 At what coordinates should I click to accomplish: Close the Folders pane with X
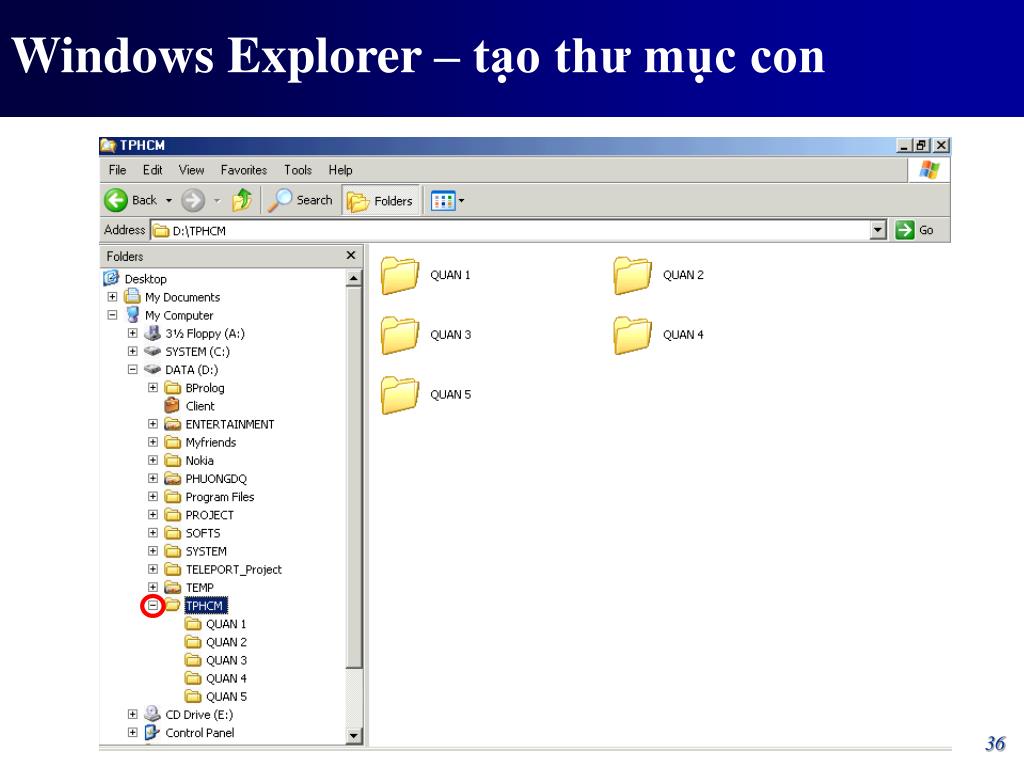tap(351, 255)
